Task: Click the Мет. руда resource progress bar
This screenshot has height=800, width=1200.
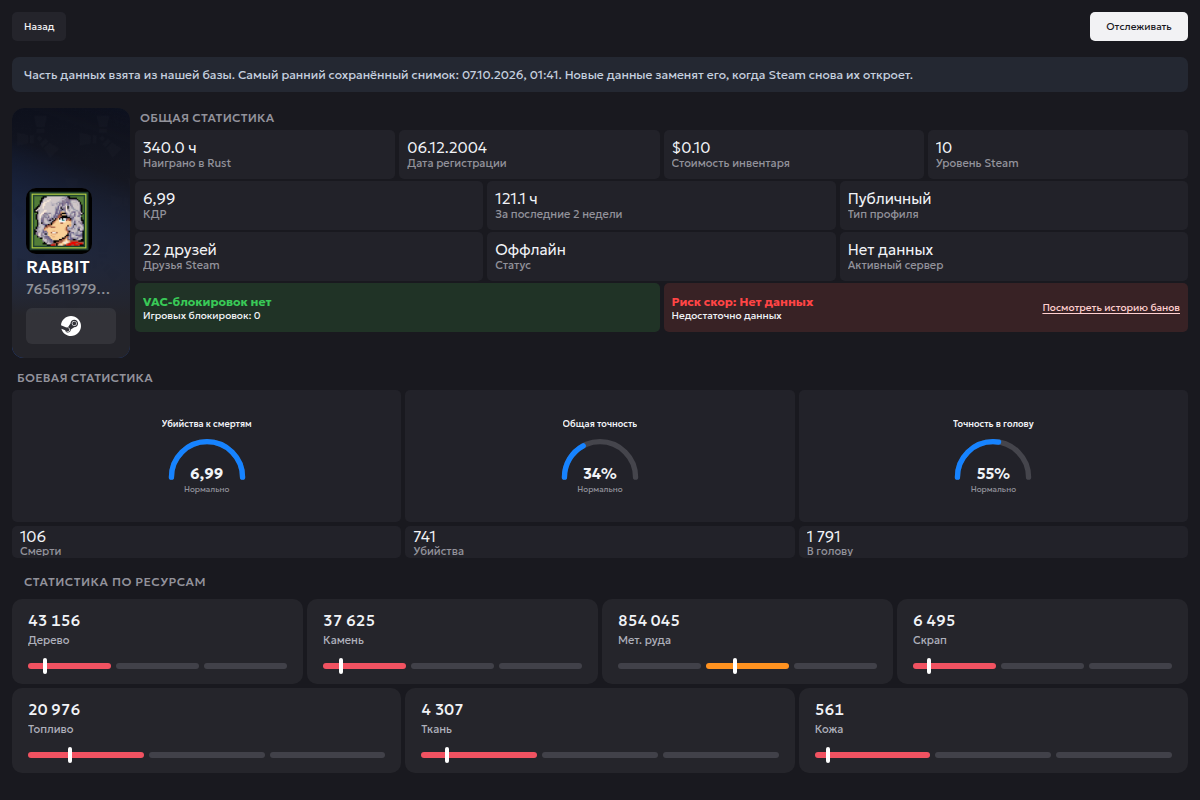Action: point(747,666)
